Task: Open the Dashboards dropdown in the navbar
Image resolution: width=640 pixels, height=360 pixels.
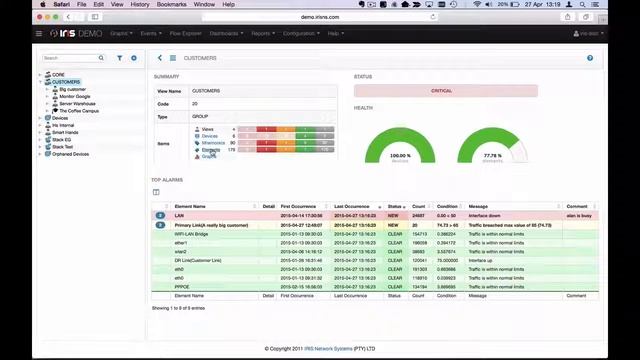Action: tap(227, 33)
